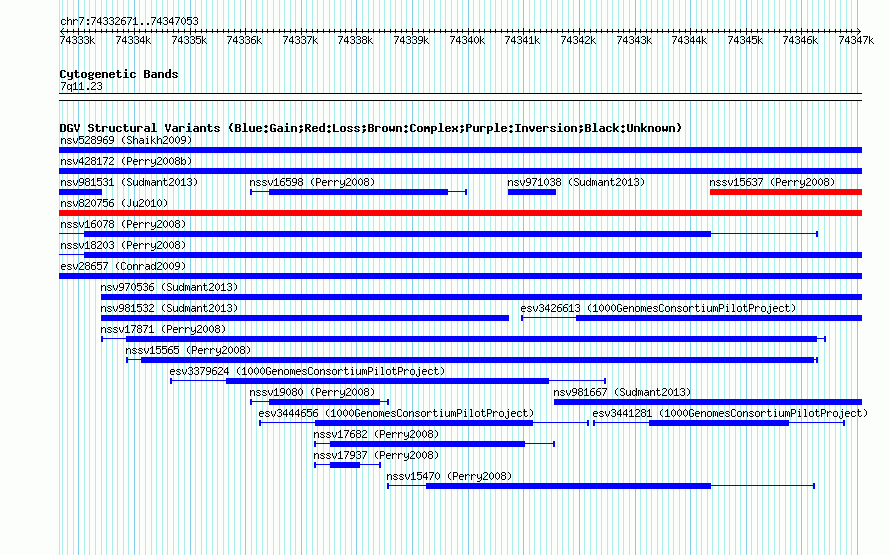Open esv3426613 (1000GenomesConsortiumPilotProject) variant
890x555 pixels.
(658, 308)
